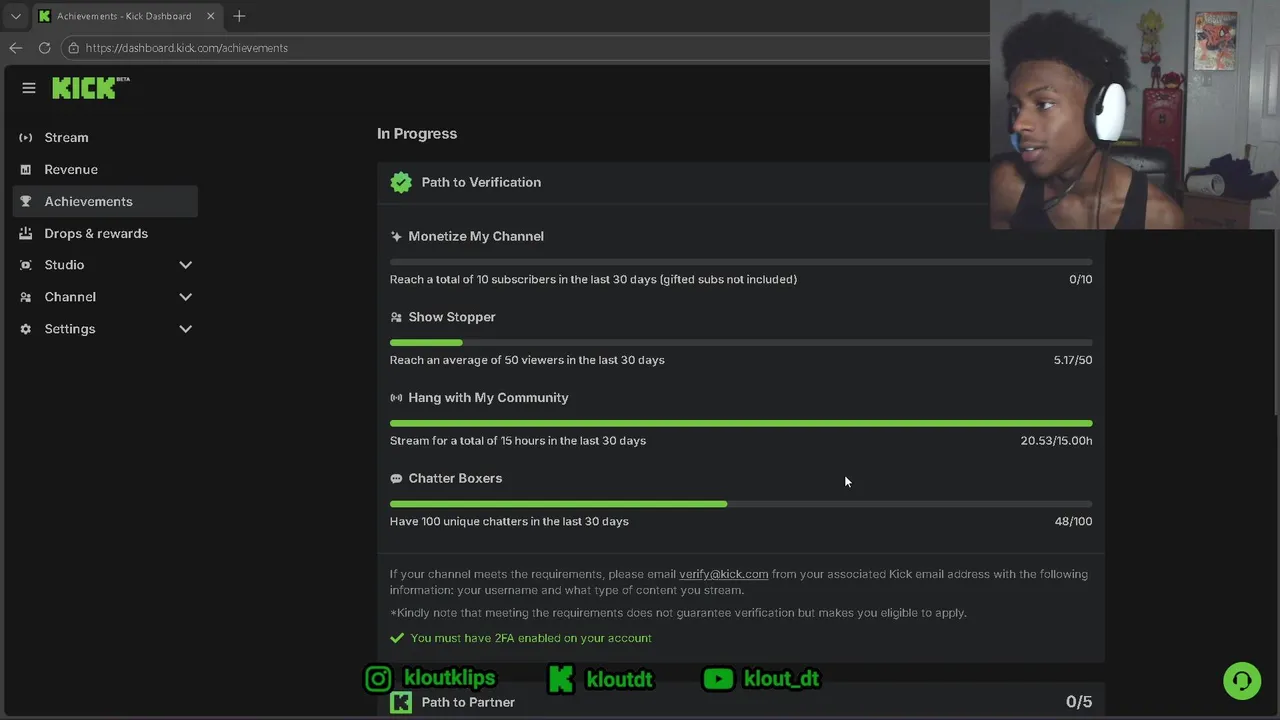
Task: Click the 20.53/15.00h hours value
Action: (1057, 441)
